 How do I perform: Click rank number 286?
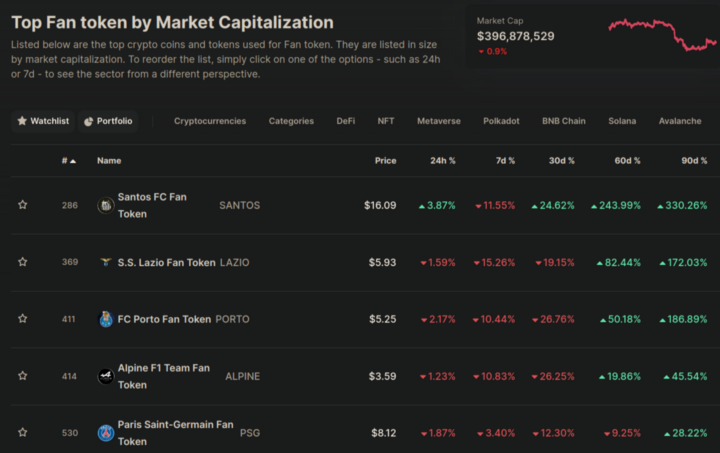click(70, 205)
